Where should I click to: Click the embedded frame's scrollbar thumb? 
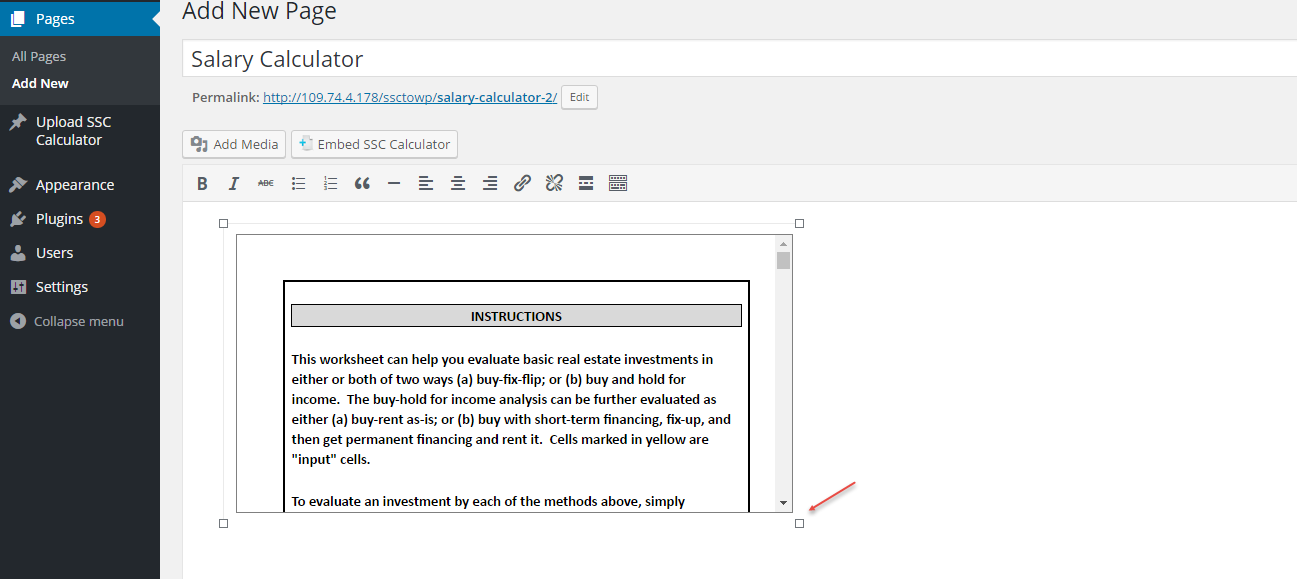[x=783, y=260]
